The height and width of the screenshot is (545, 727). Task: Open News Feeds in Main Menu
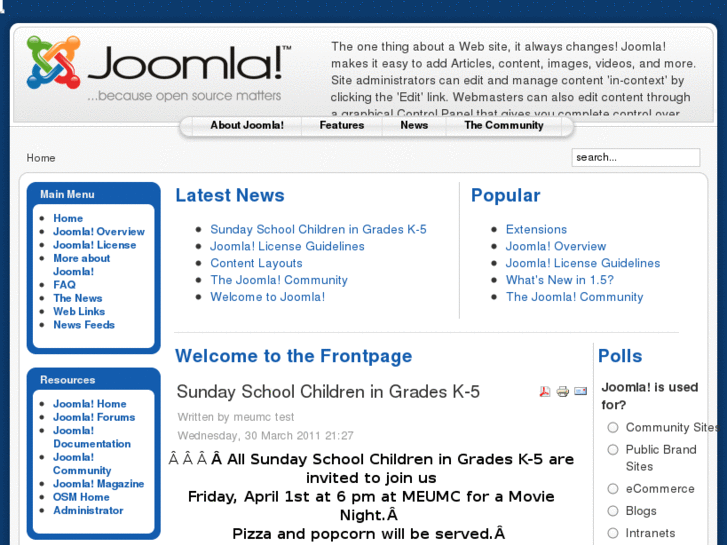[x=84, y=325]
